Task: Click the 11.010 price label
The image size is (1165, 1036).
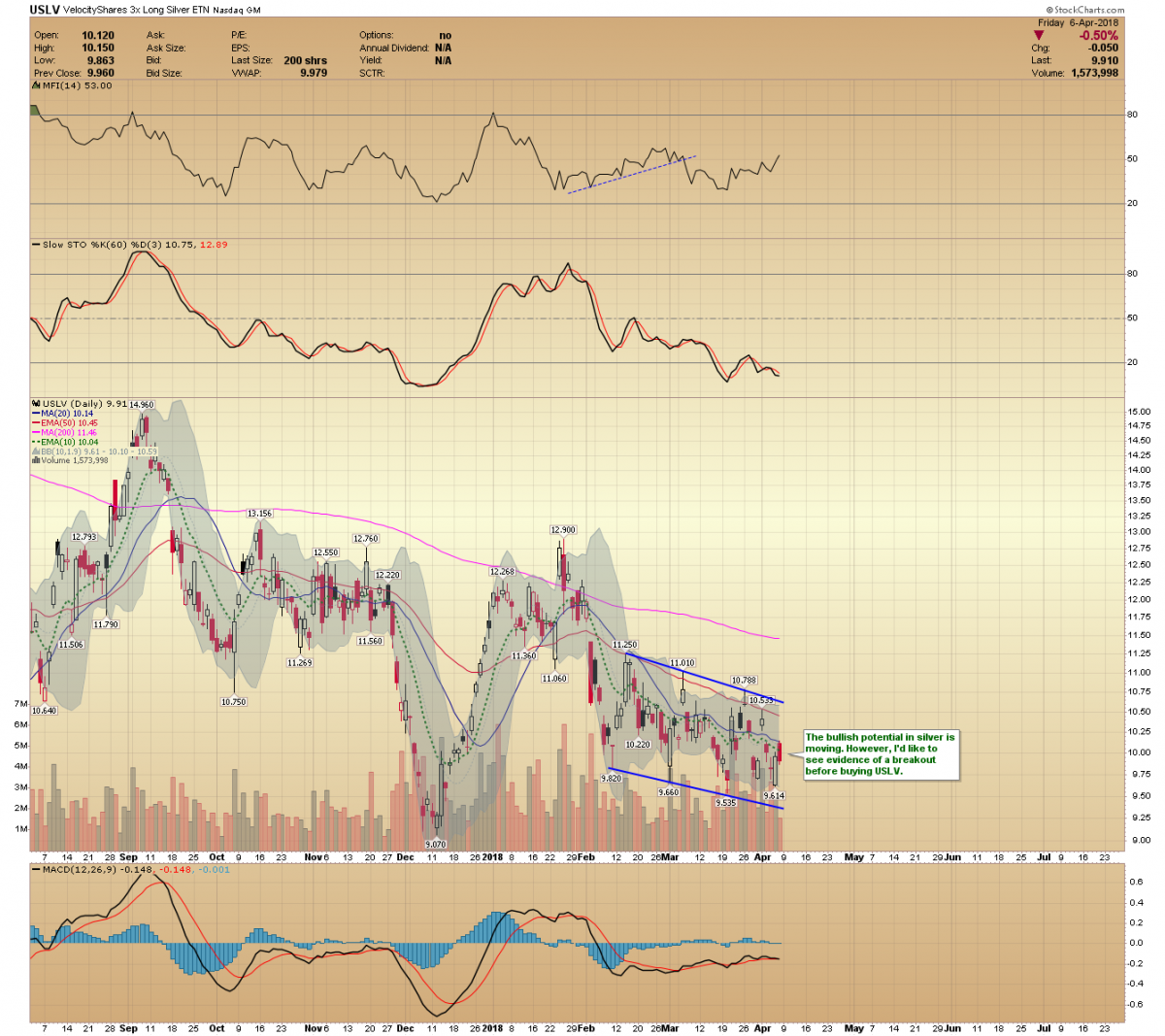Action: click(x=682, y=663)
